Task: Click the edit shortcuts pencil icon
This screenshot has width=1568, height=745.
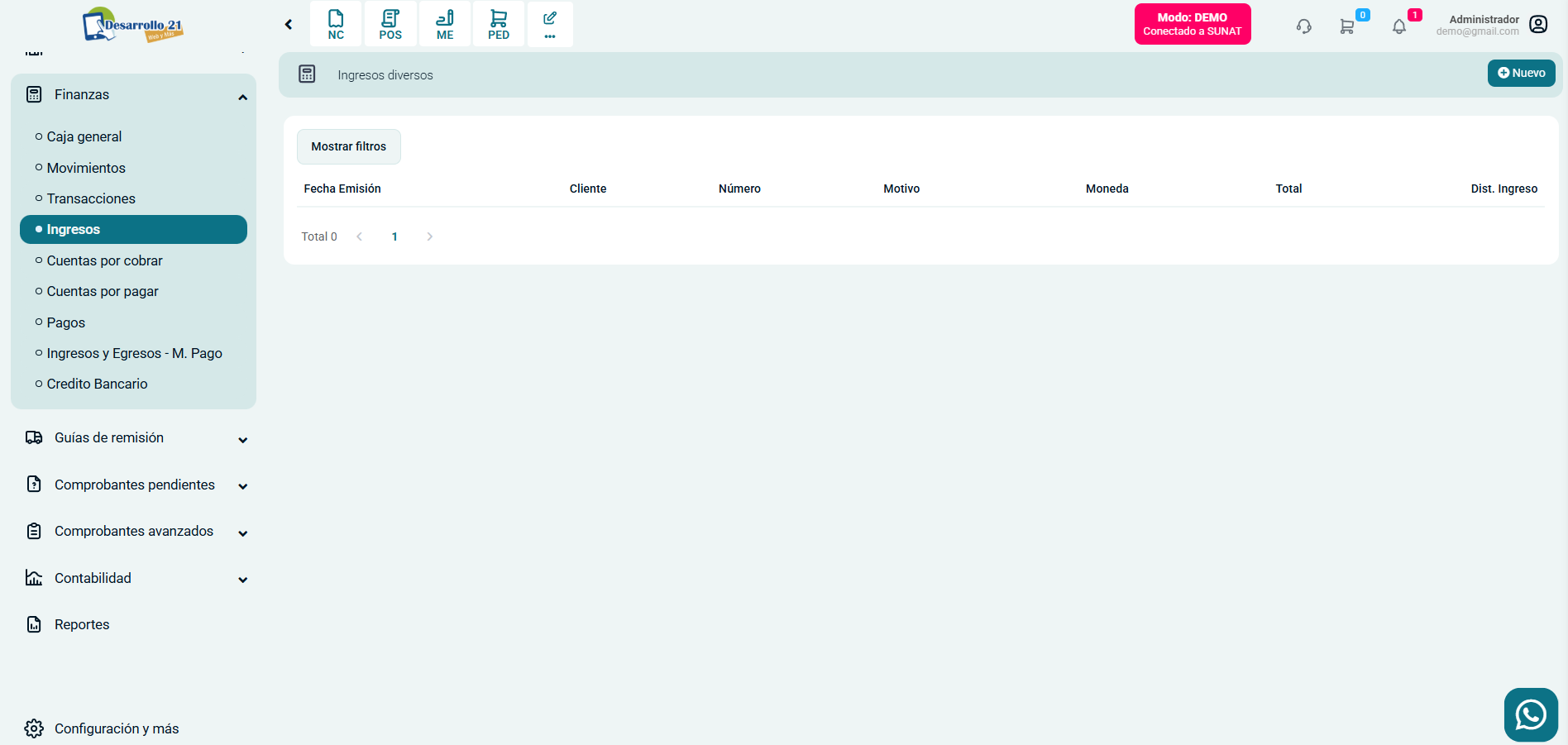Action: point(550,24)
